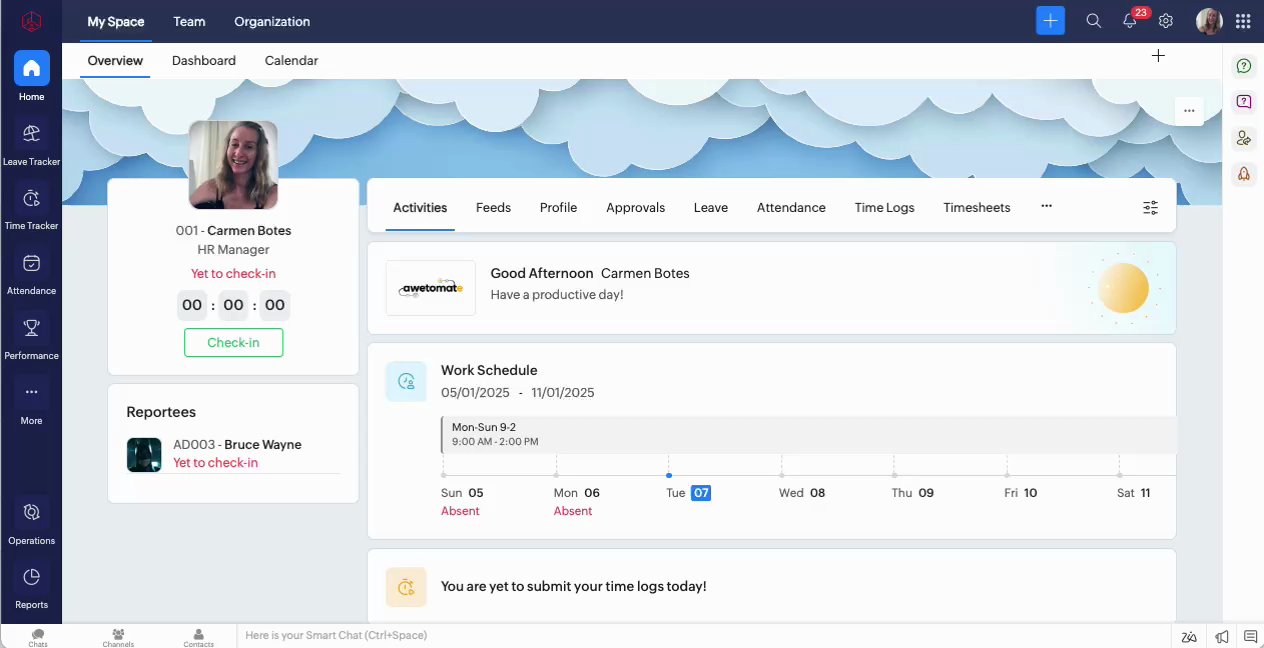Open the Profile tab
This screenshot has height=648, width=1264.
558,207
